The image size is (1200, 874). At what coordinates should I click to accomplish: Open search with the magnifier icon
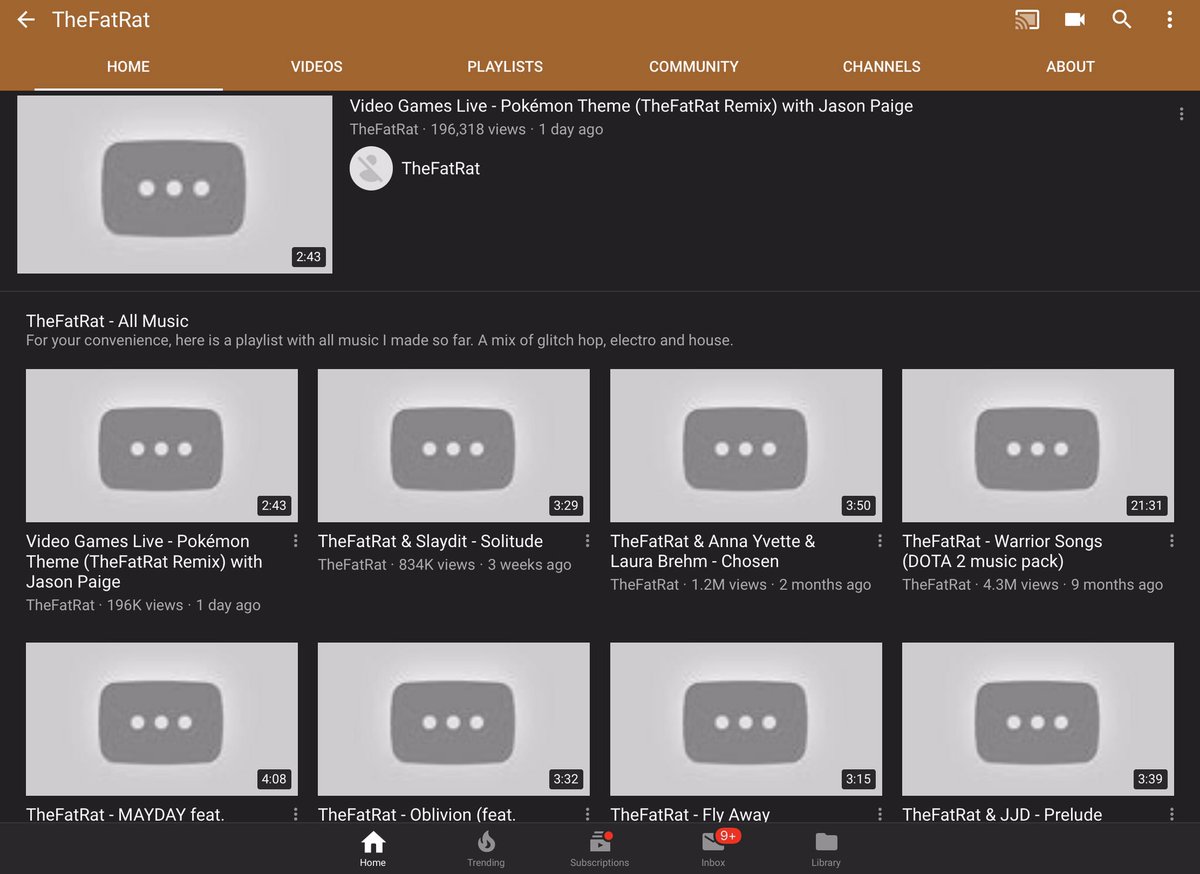[1122, 19]
